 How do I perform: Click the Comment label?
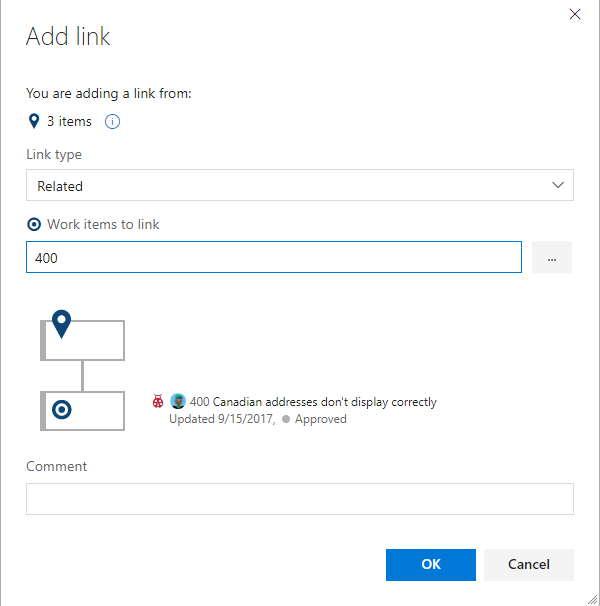click(x=56, y=466)
